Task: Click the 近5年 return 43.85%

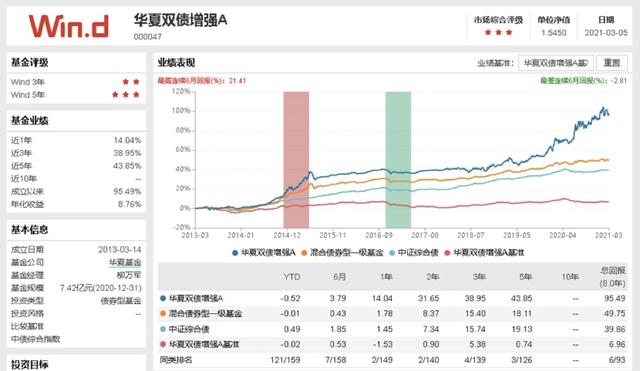Action: point(127,166)
